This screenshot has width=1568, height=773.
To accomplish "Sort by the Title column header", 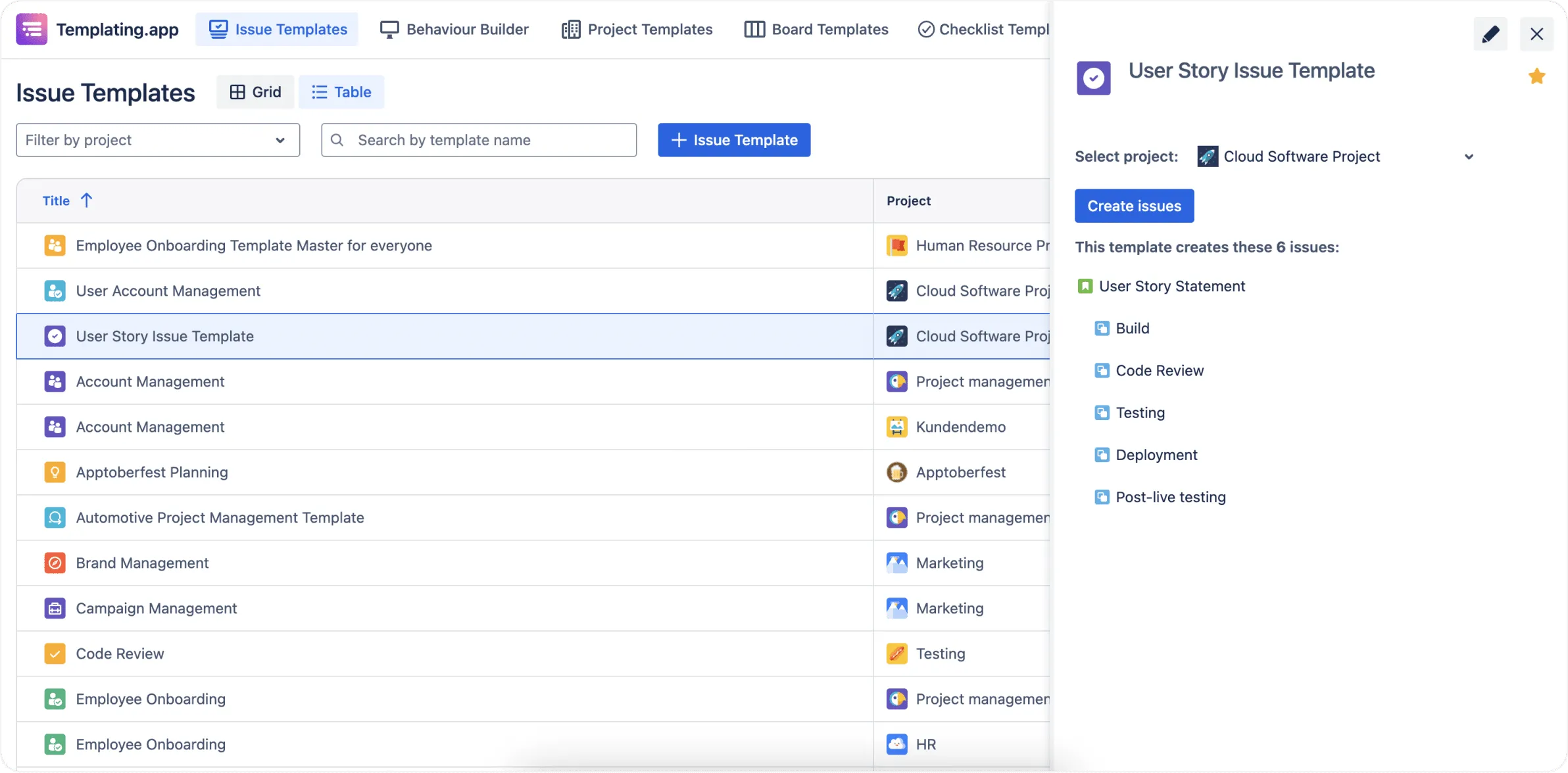I will (x=56, y=200).
